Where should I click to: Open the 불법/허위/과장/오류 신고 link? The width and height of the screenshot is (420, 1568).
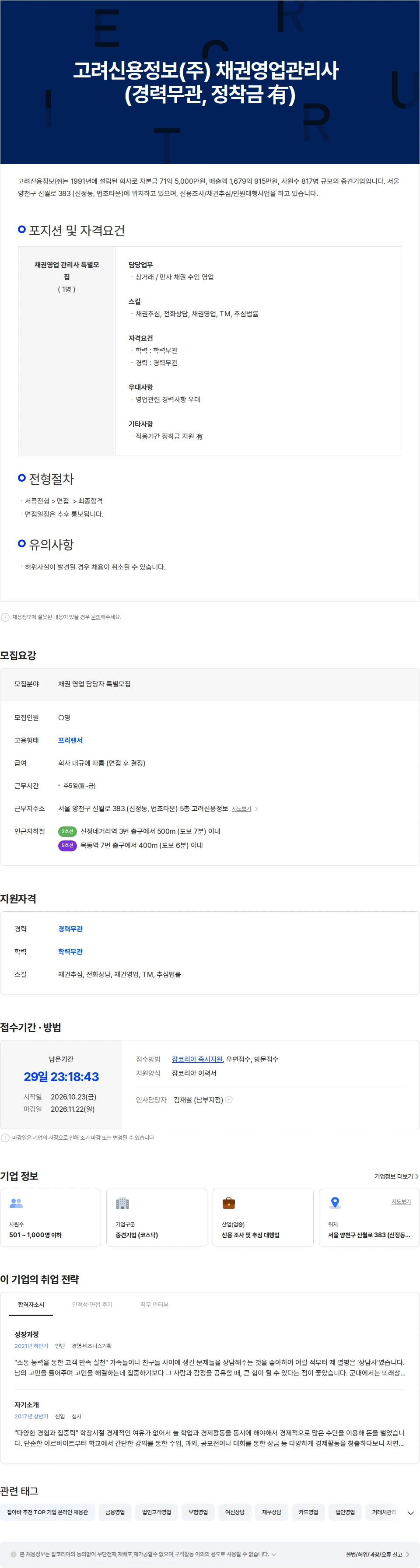point(378,1554)
